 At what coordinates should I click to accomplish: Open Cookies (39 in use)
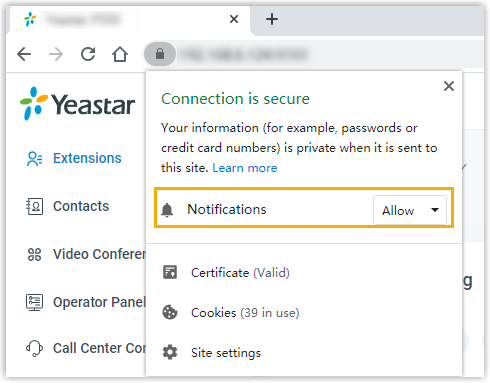tap(245, 313)
